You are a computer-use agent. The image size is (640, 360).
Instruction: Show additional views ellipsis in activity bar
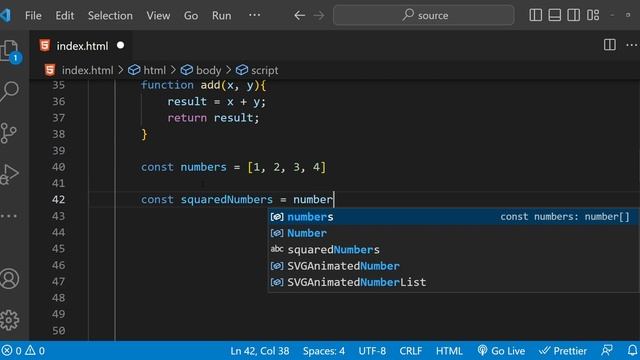click(9, 216)
